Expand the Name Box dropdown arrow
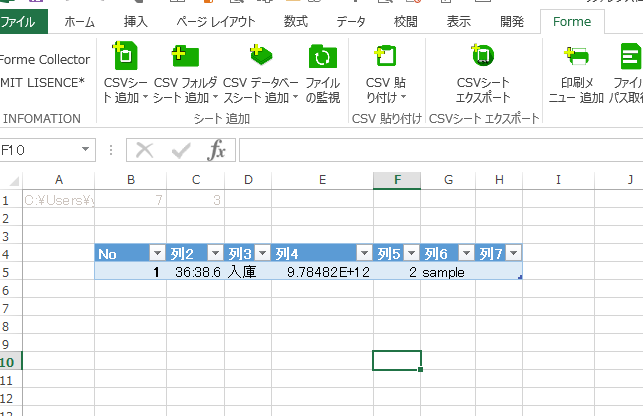 [x=83, y=150]
